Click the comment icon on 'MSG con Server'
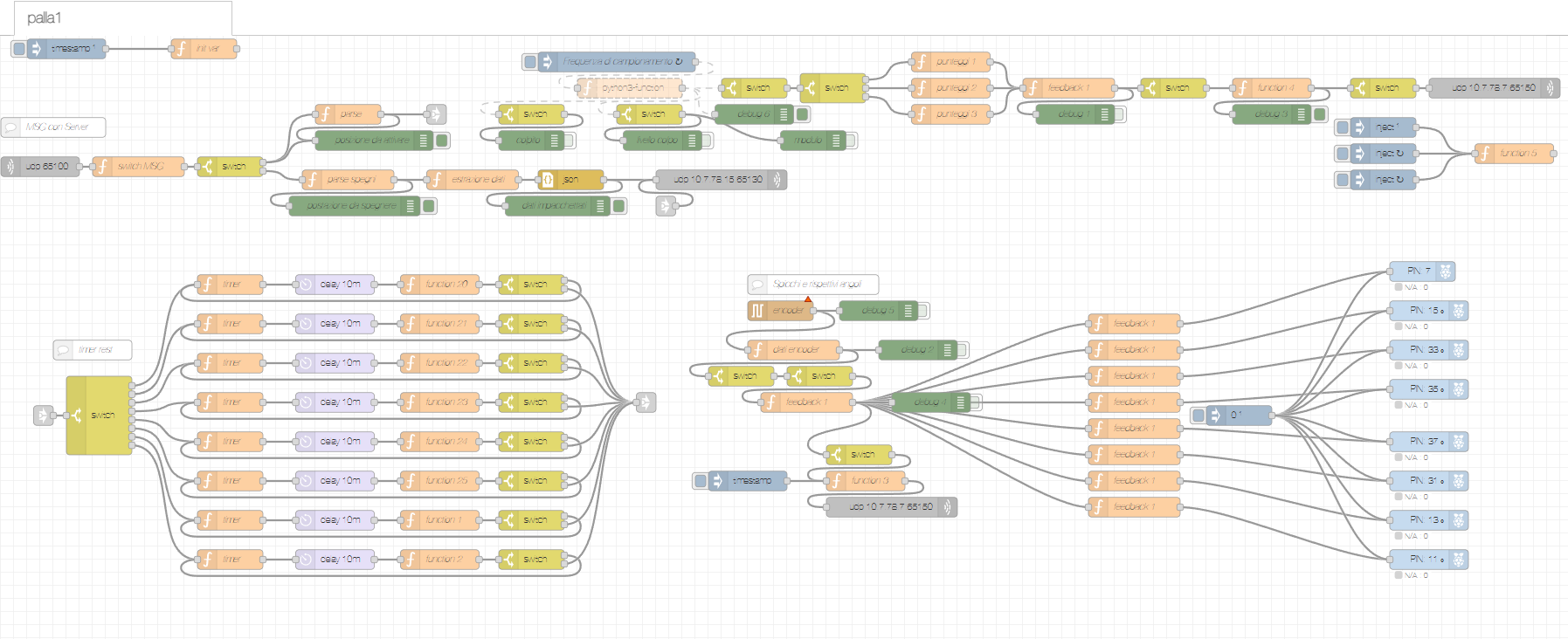This screenshot has height=639, width=1568. (x=11, y=127)
